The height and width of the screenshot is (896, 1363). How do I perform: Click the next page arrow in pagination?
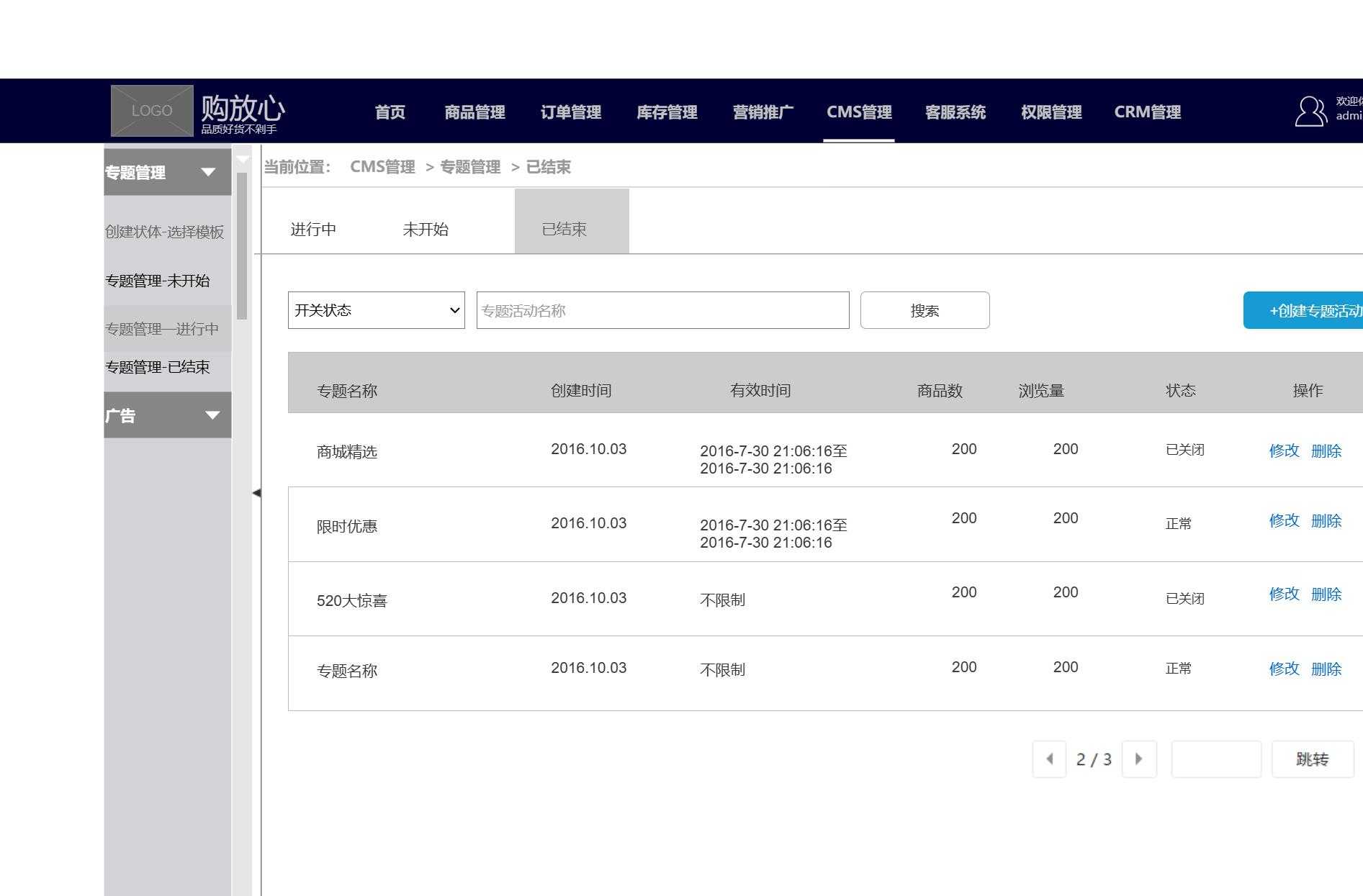coord(1138,759)
